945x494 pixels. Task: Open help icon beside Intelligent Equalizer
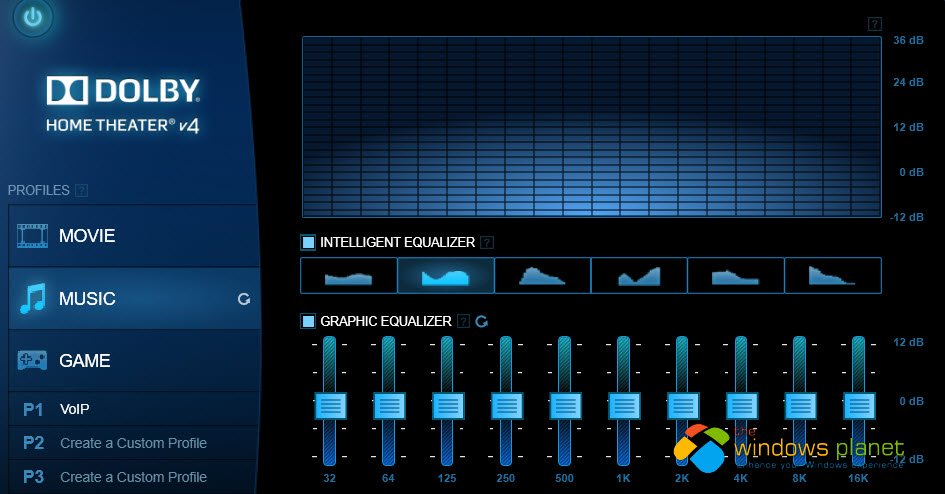click(487, 242)
